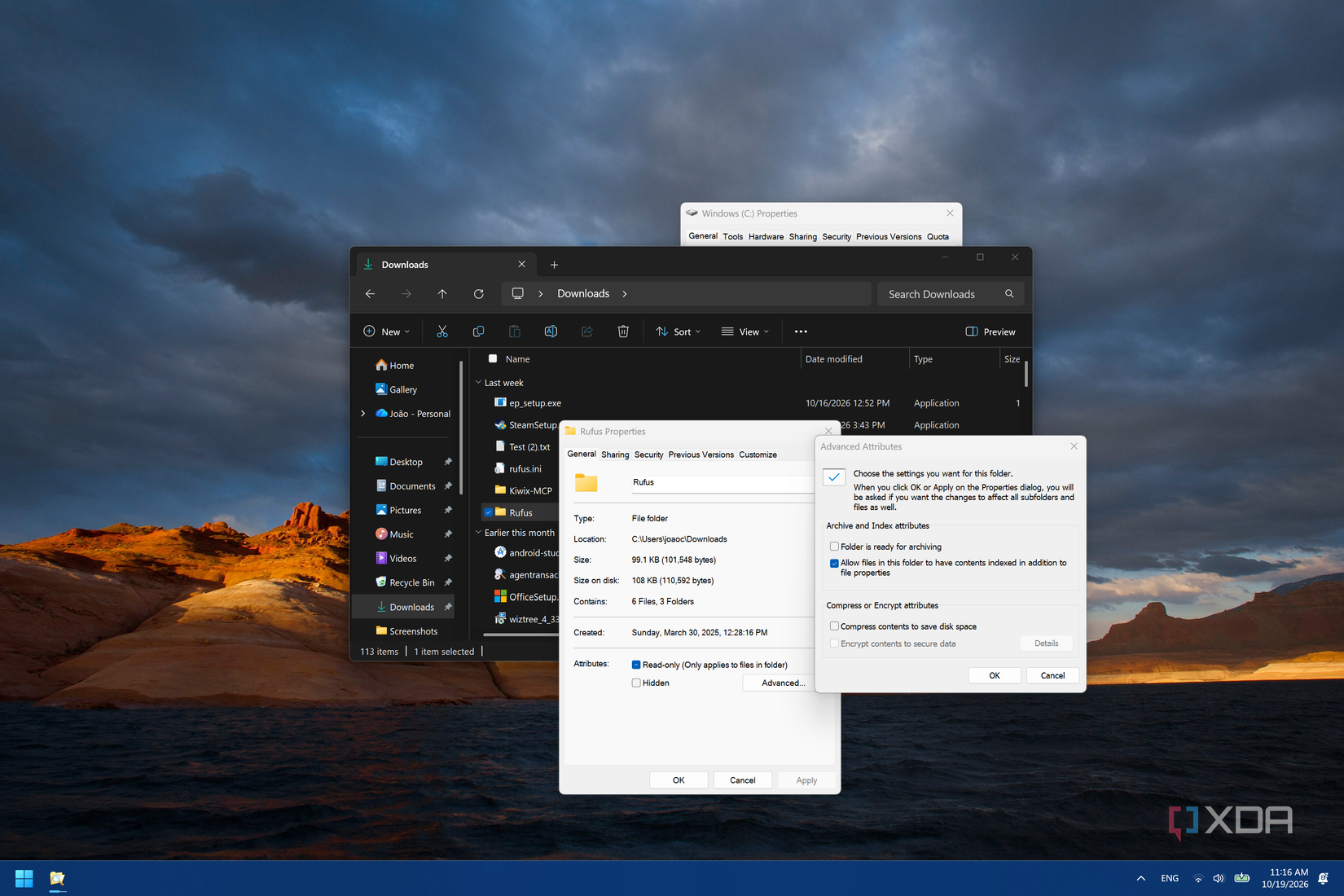This screenshot has width=1344, height=896.
Task: Open the View dropdown menu
Action: 745,332
